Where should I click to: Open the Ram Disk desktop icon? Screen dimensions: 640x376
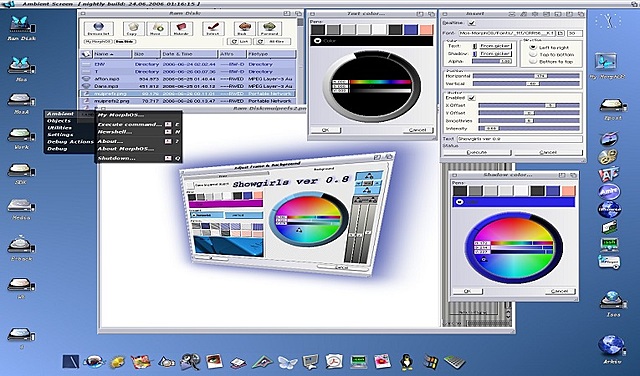tap(22, 28)
